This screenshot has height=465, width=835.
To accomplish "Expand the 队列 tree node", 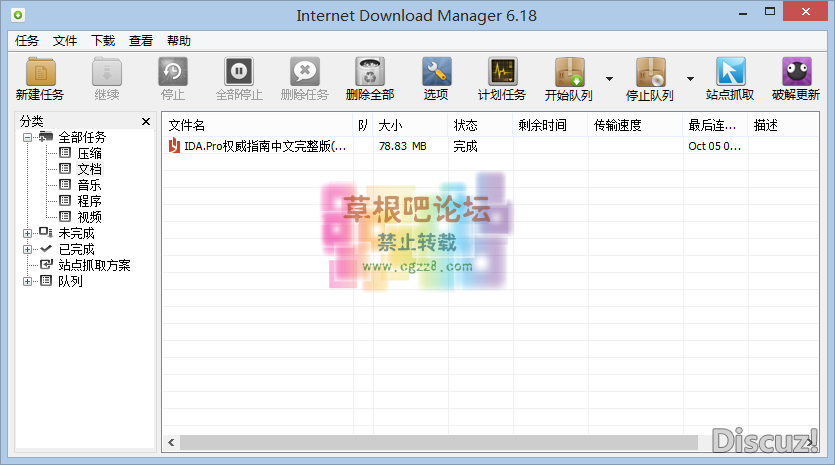I will [x=27, y=281].
